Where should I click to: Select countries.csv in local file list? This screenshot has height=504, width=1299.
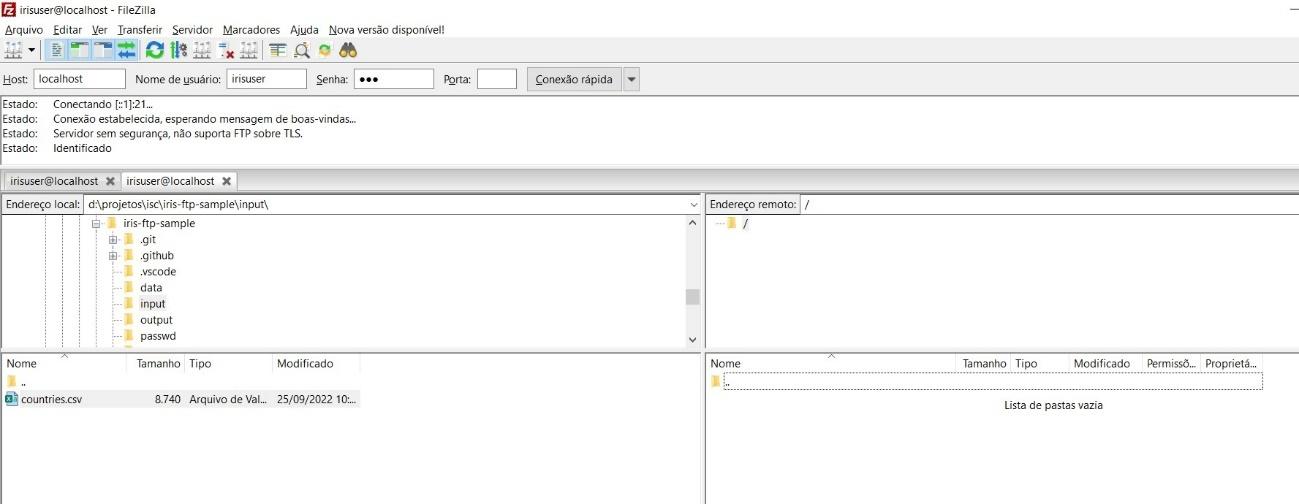coord(181,399)
